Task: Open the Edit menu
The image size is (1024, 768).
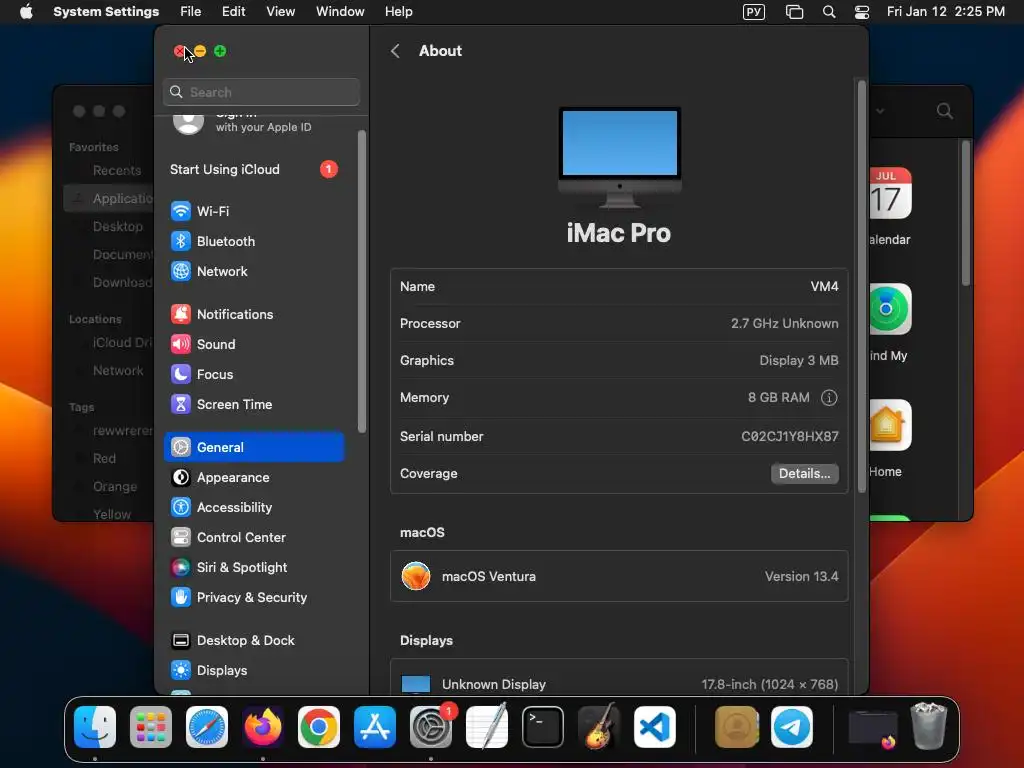Action: [x=233, y=12]
